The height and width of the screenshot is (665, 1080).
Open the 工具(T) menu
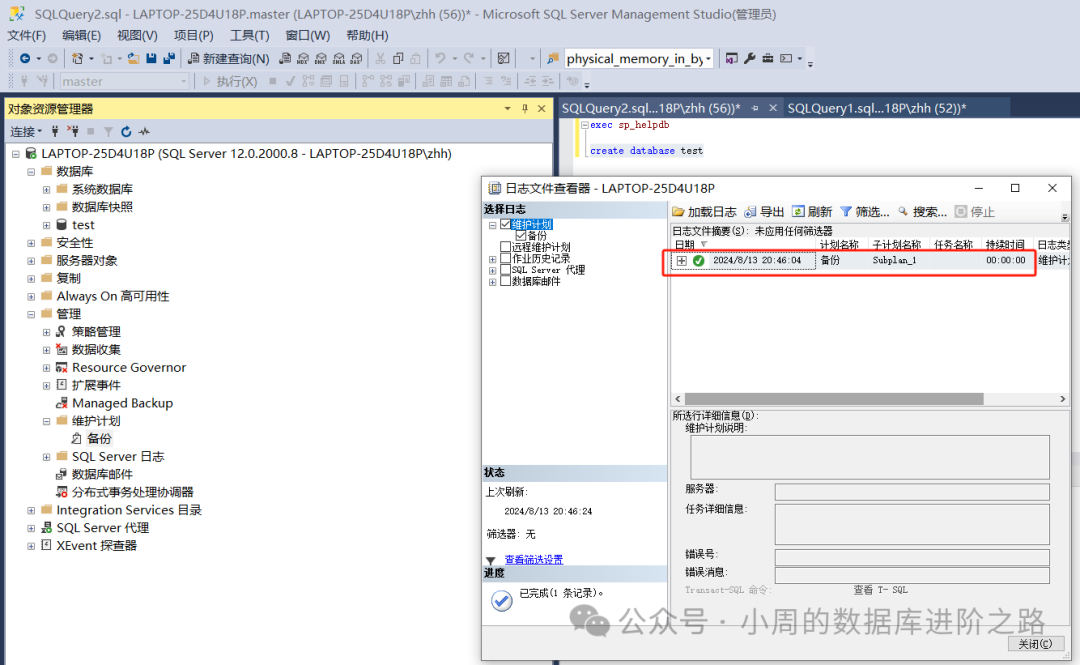pyautogui.click(x=249, y=35)
